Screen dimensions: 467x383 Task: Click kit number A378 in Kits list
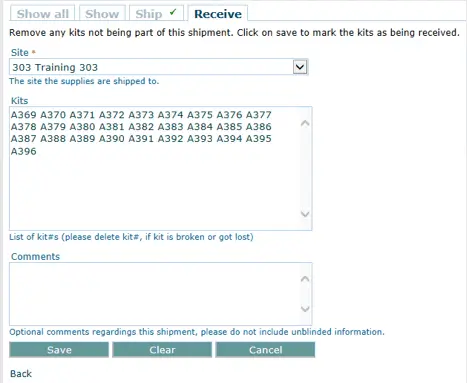click(x=23, y=127)
